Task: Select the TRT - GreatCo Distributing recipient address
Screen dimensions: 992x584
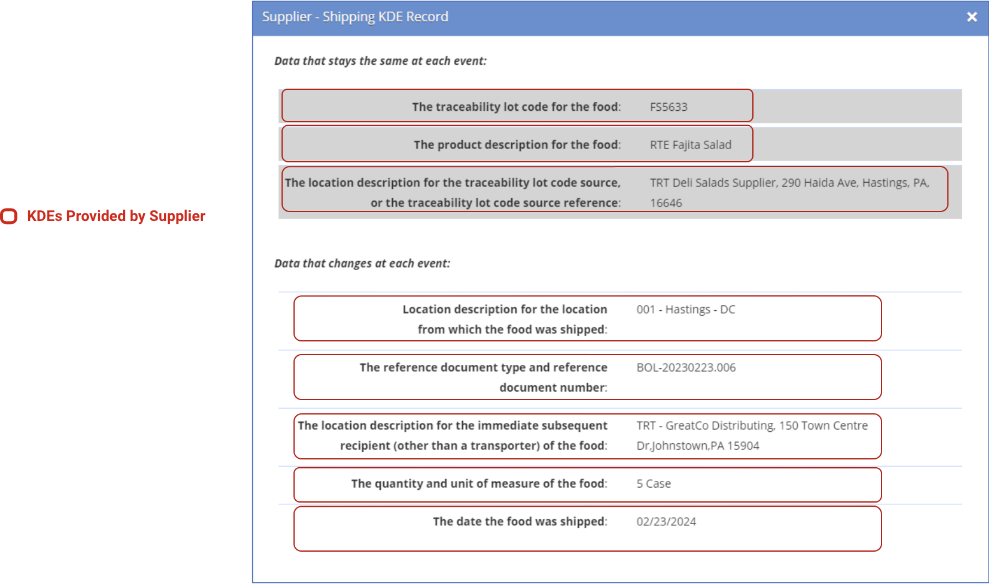Action: (751, 435)
